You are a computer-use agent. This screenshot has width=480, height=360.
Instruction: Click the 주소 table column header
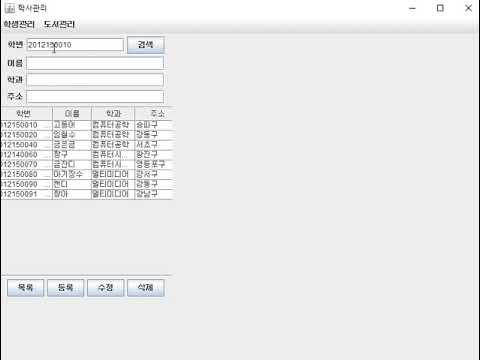pyautogui.click(x=154, y=113)
